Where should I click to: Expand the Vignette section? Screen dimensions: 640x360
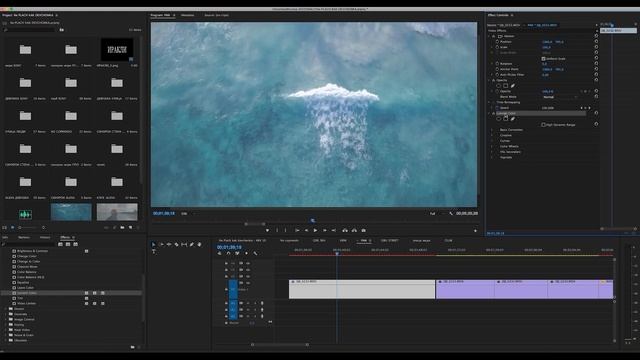pos(492,157)
